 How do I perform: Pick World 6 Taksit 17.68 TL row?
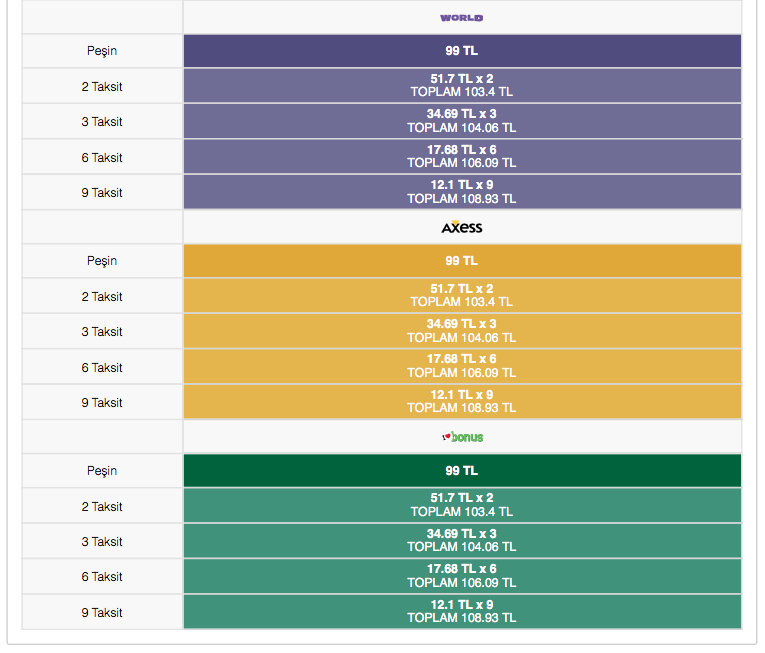click(462, 156)
